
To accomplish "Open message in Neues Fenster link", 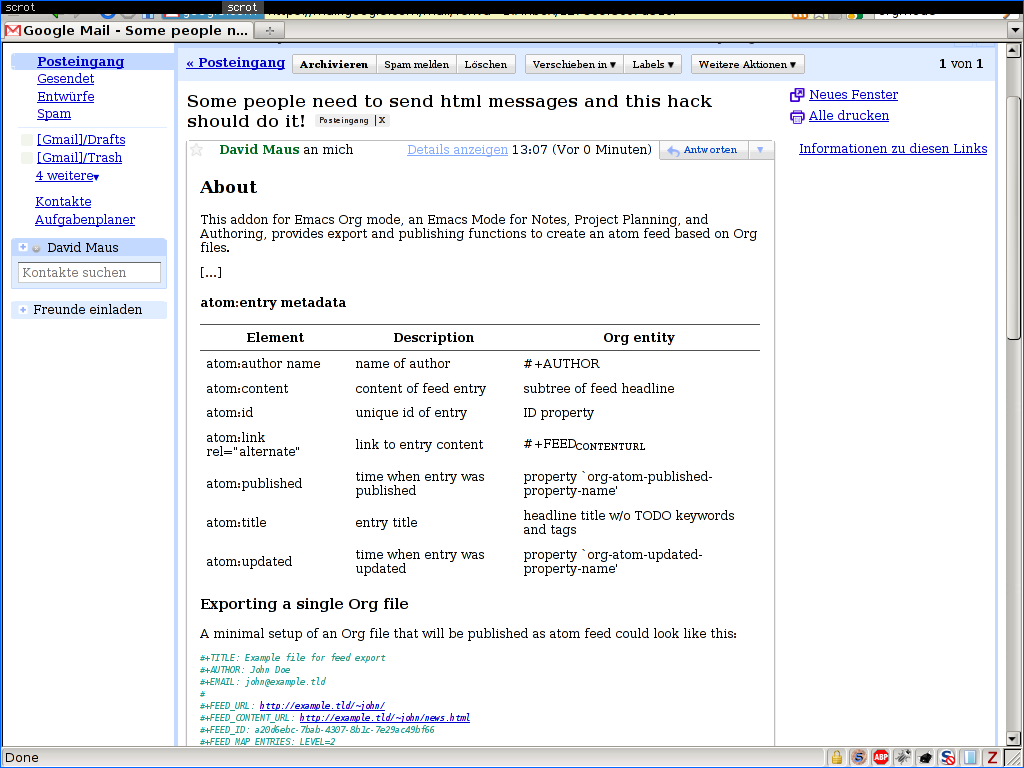I will pyautogui.click(x=854, y=95).
